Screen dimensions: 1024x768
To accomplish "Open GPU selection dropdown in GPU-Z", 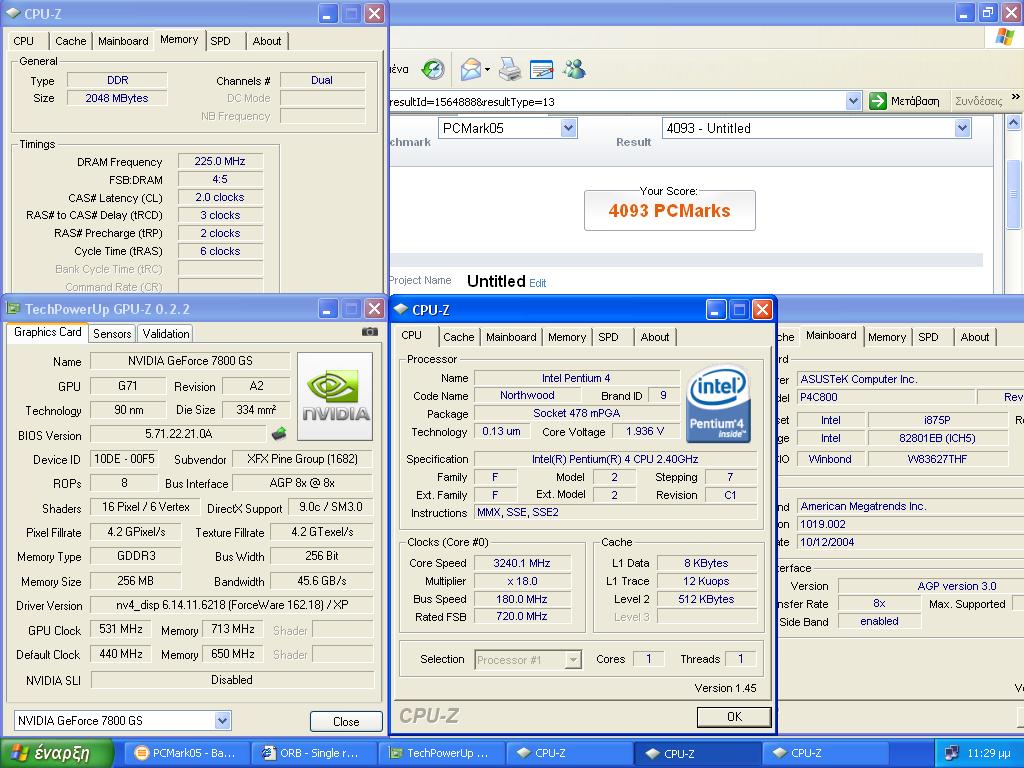I will pos(222,720).
